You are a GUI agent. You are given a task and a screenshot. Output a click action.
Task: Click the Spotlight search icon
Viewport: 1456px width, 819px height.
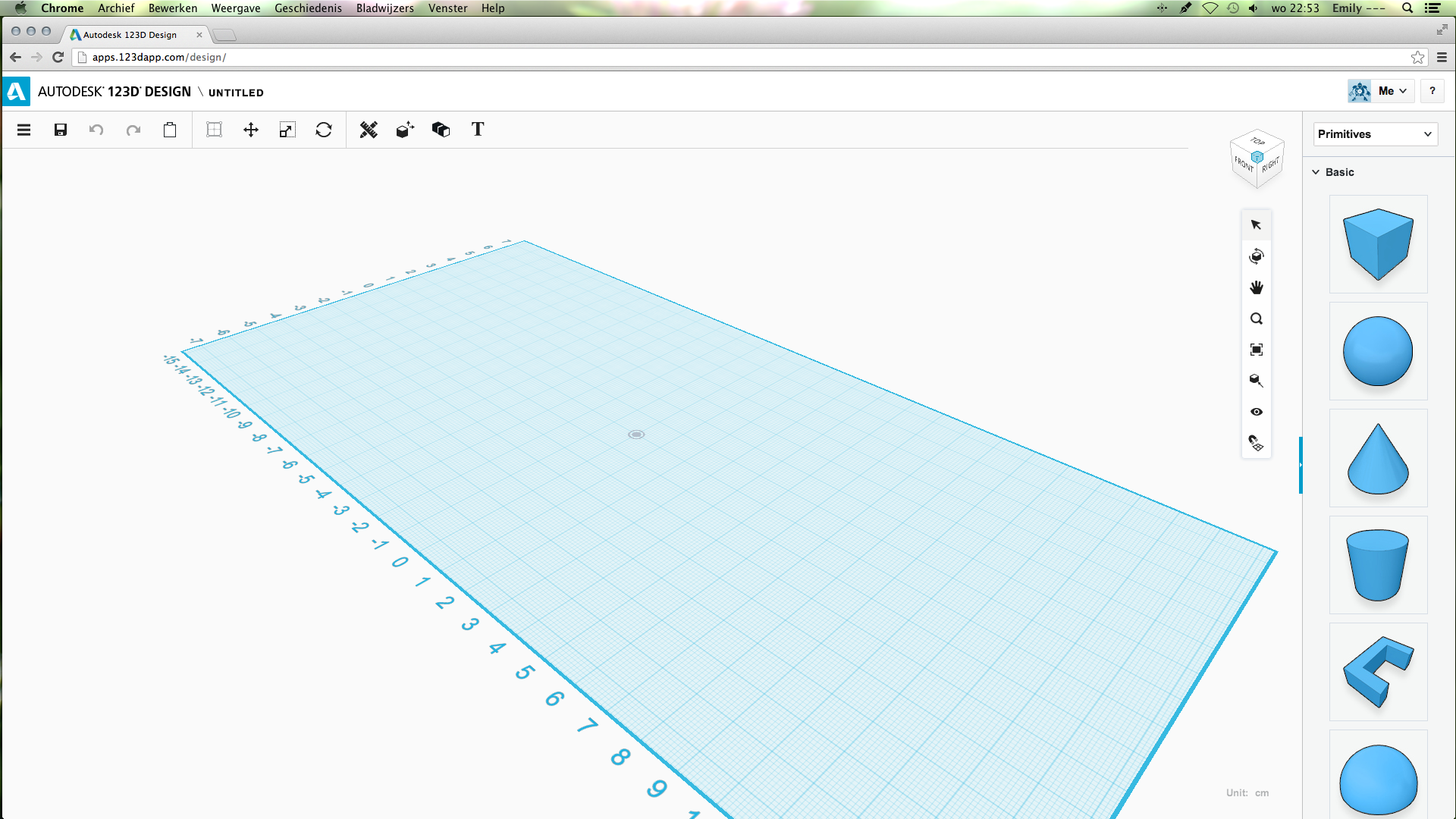coord(1407,8)
